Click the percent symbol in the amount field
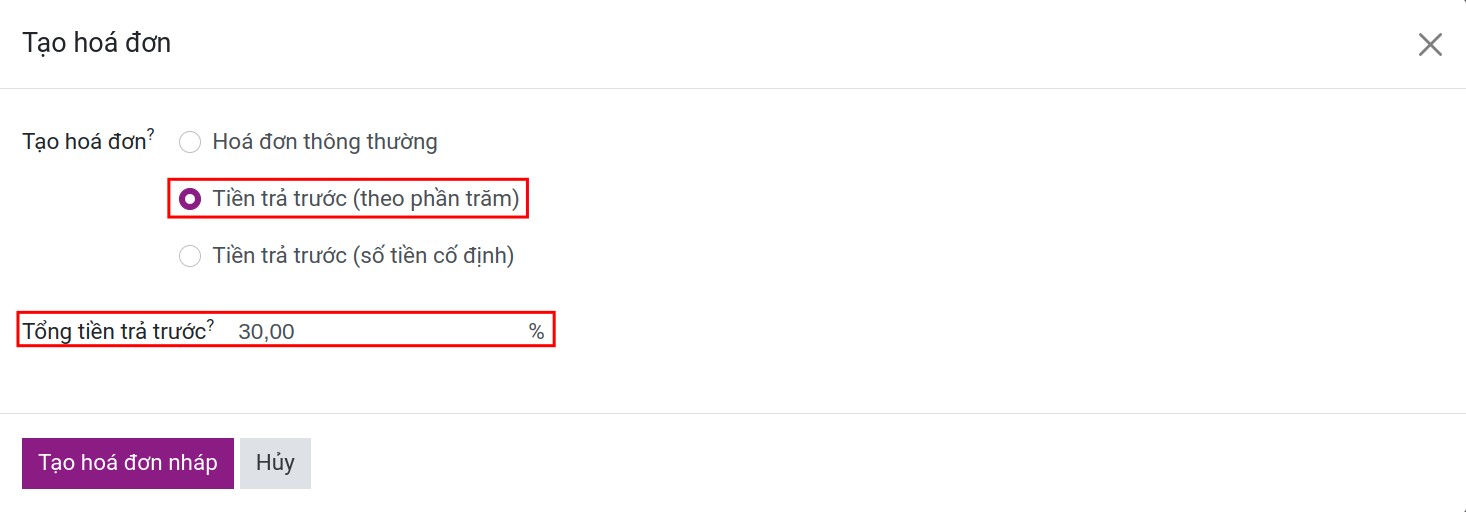Viewport: 1466px width, 512px height. pos(537,332)
